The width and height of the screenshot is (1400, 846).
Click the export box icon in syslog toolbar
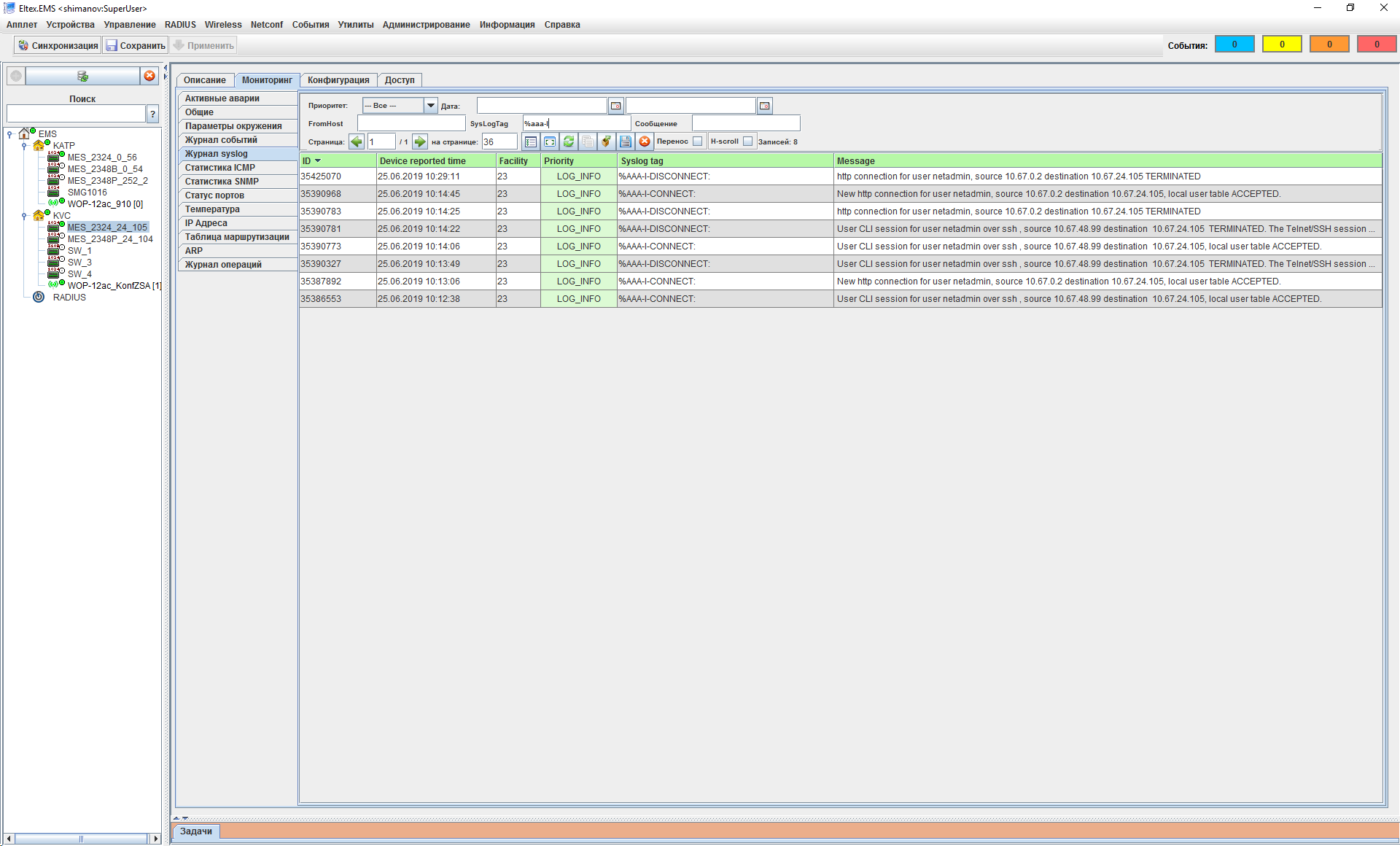(x=607, y=141)
